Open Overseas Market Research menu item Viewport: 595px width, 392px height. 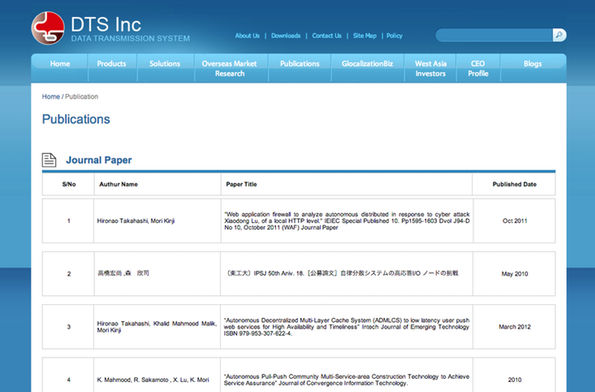tap(230, 69)
